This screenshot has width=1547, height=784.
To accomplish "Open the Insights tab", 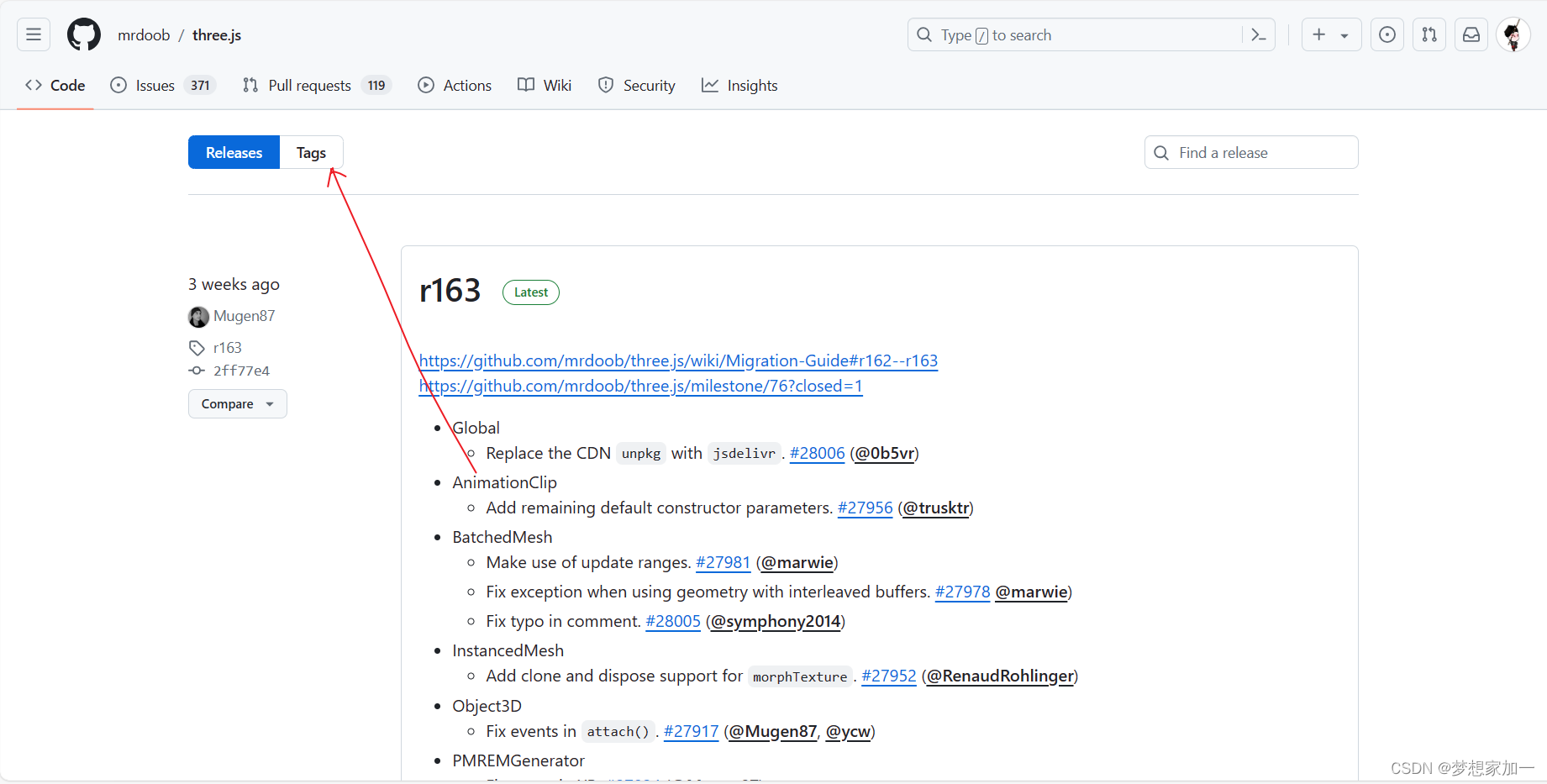I will [739, 85].
